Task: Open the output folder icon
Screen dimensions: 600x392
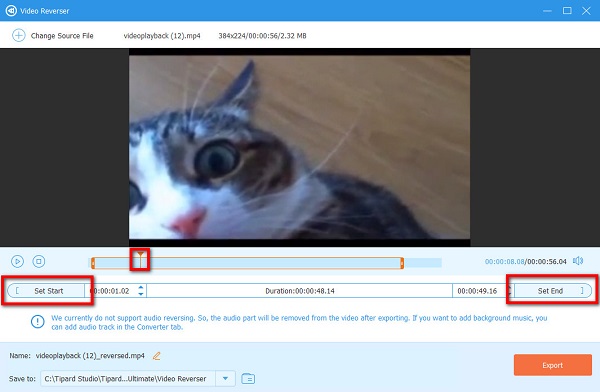Action: pyautogui.click(x=248, y=379)
